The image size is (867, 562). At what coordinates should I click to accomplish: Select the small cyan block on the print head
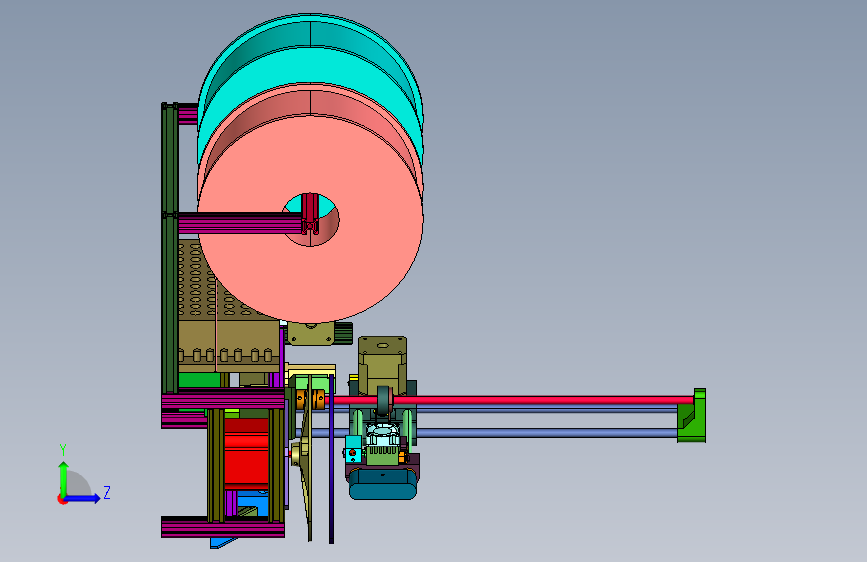click(353, 449)
